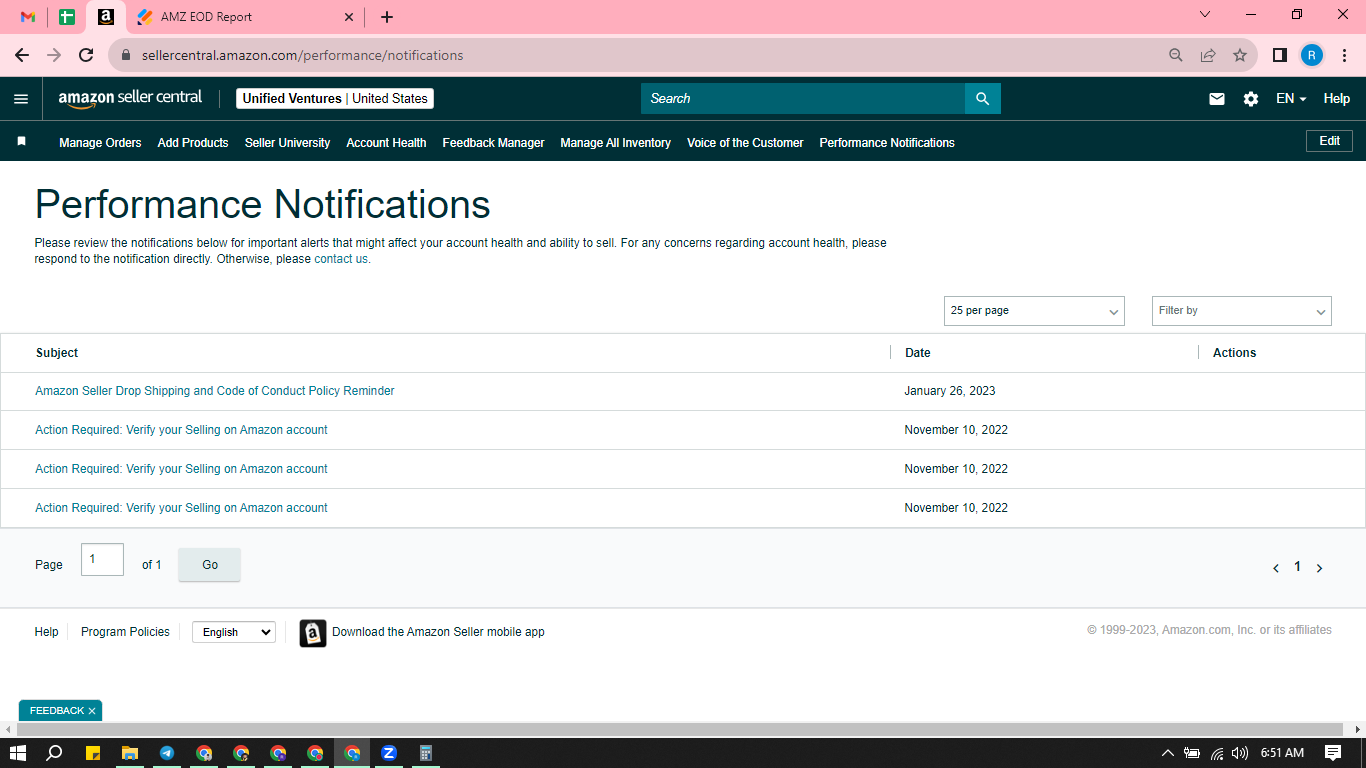Expand the EN language dropdown
Viewport: 1366px width, 768px height.
coord(1291,98)
